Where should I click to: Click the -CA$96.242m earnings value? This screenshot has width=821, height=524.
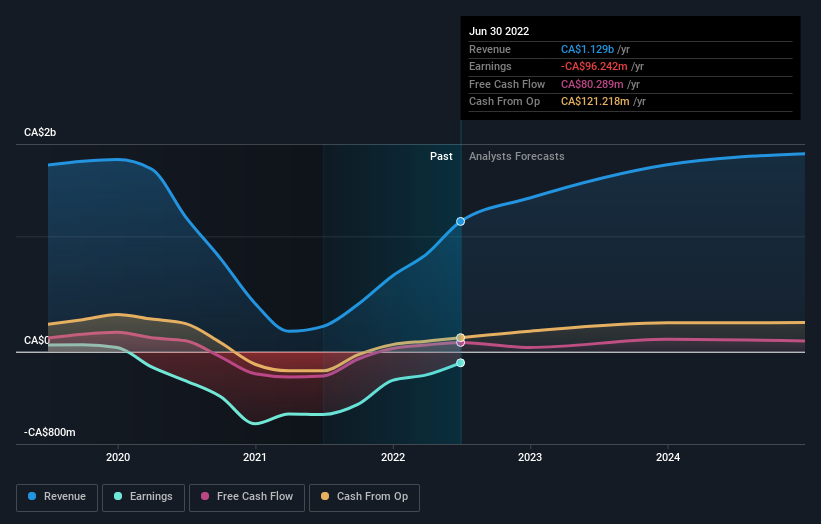(x=594, y=66)
